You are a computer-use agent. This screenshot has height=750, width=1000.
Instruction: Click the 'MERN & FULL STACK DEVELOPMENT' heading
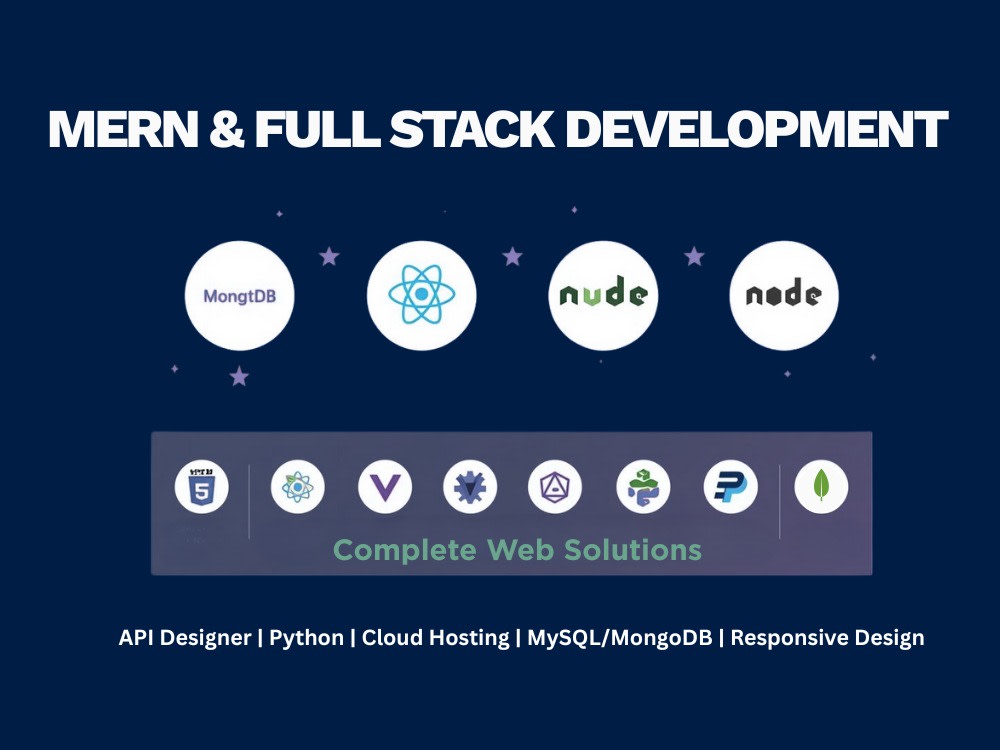point(498,129)
